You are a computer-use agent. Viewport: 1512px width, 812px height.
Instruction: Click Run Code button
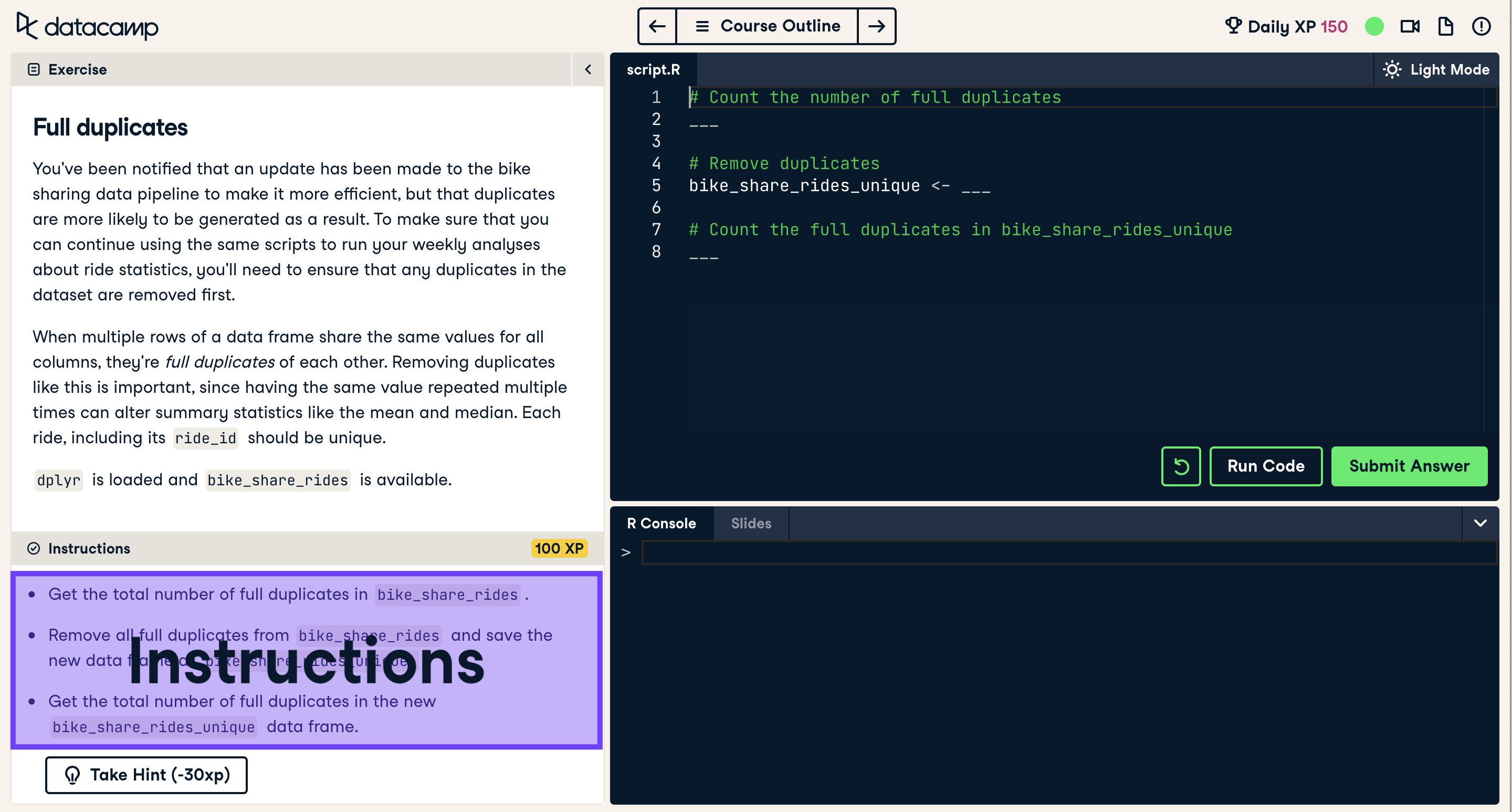(1265, 466)
